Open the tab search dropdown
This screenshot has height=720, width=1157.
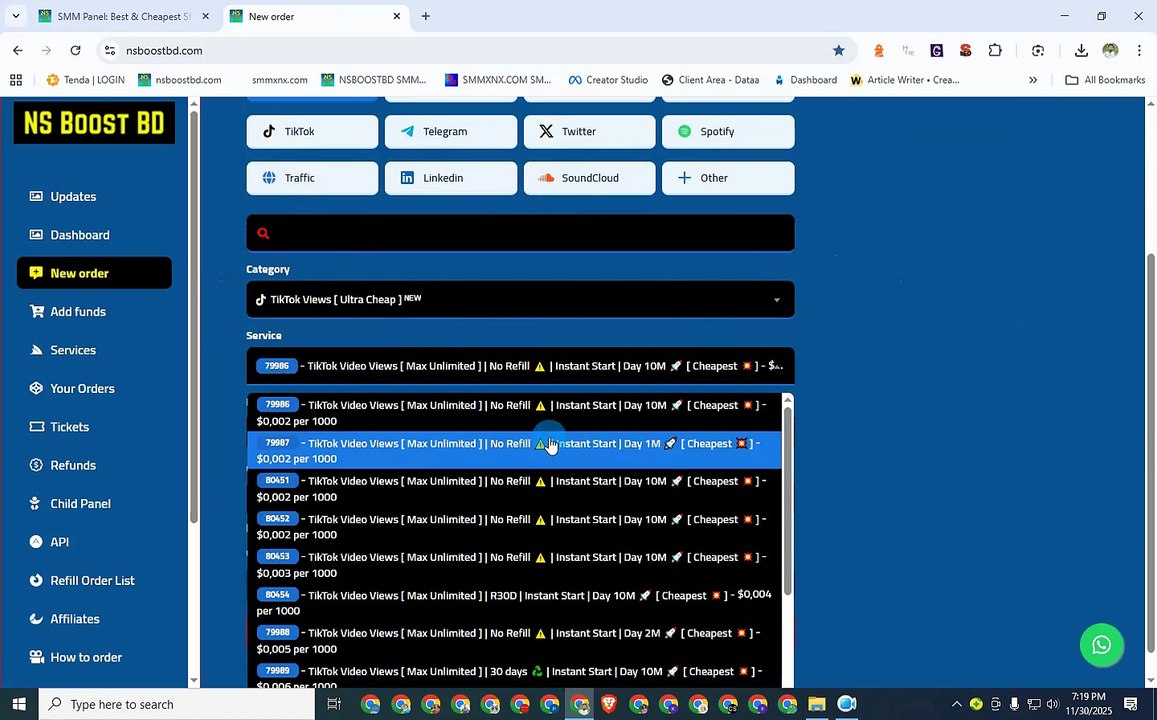click(x=15, y=16)
